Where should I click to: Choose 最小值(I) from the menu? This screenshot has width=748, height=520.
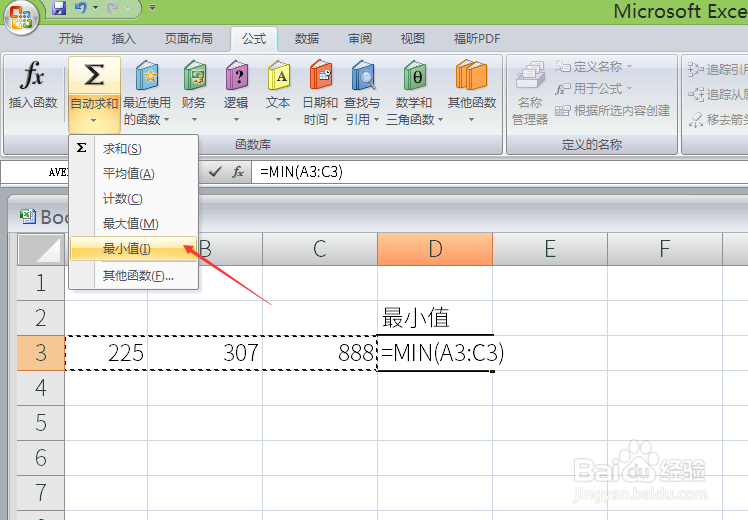coord(134,249)
